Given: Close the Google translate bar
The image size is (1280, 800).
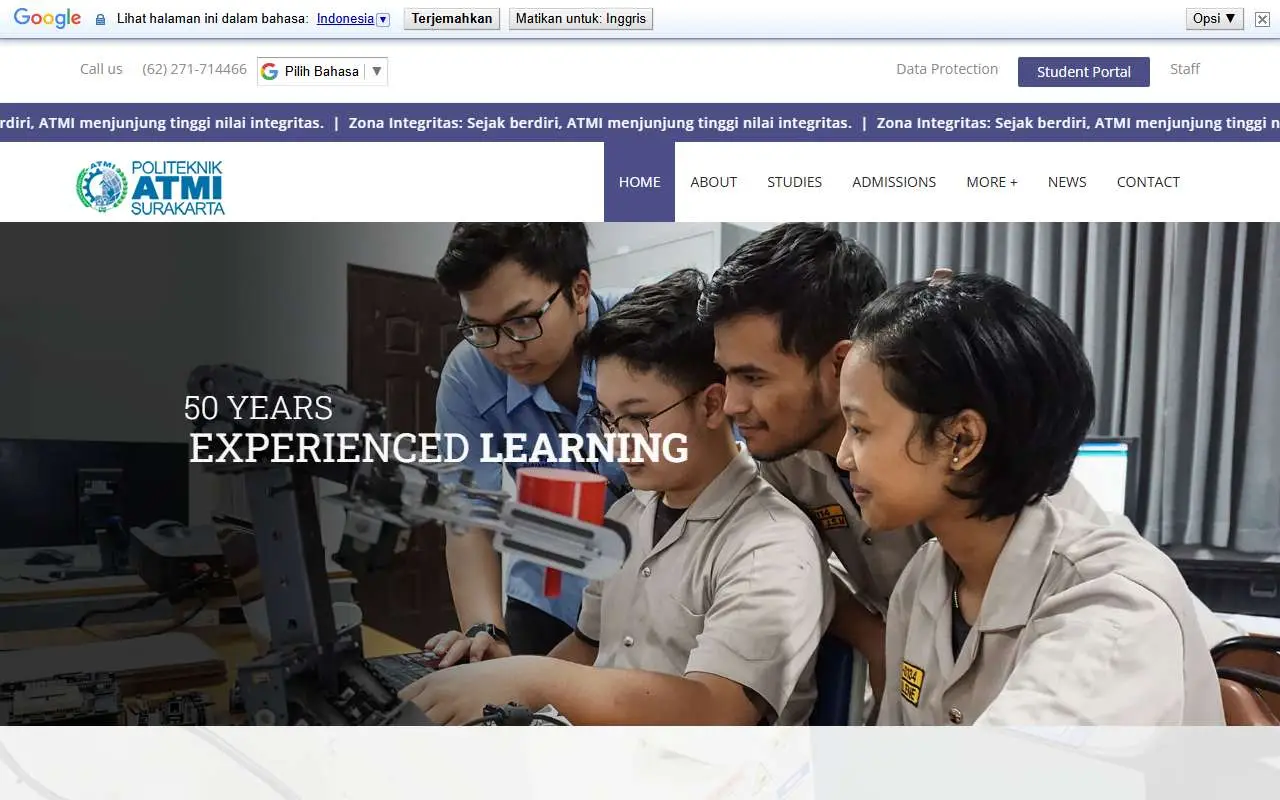Looking at the screenshot, I should click(x=1262, y=19).
